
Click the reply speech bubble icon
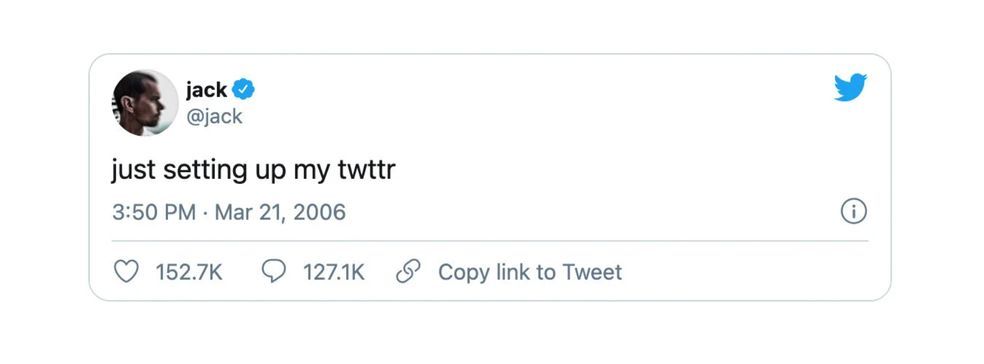274,272
